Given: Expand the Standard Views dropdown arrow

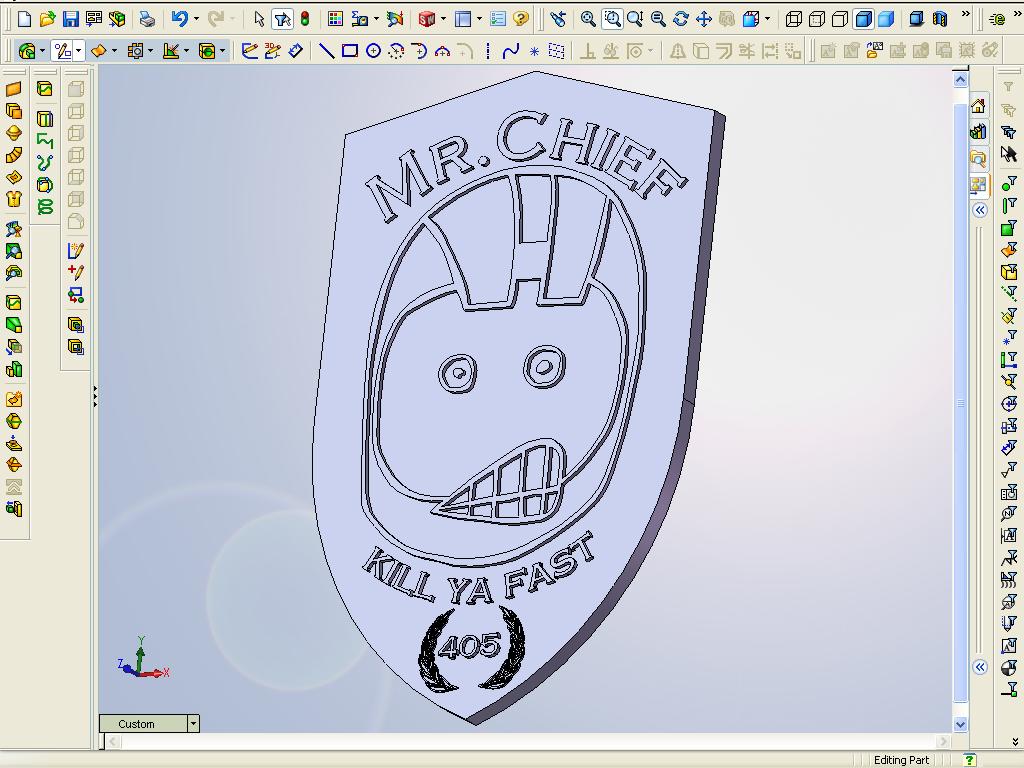Looking at the screenshot, I should [767, 19].
